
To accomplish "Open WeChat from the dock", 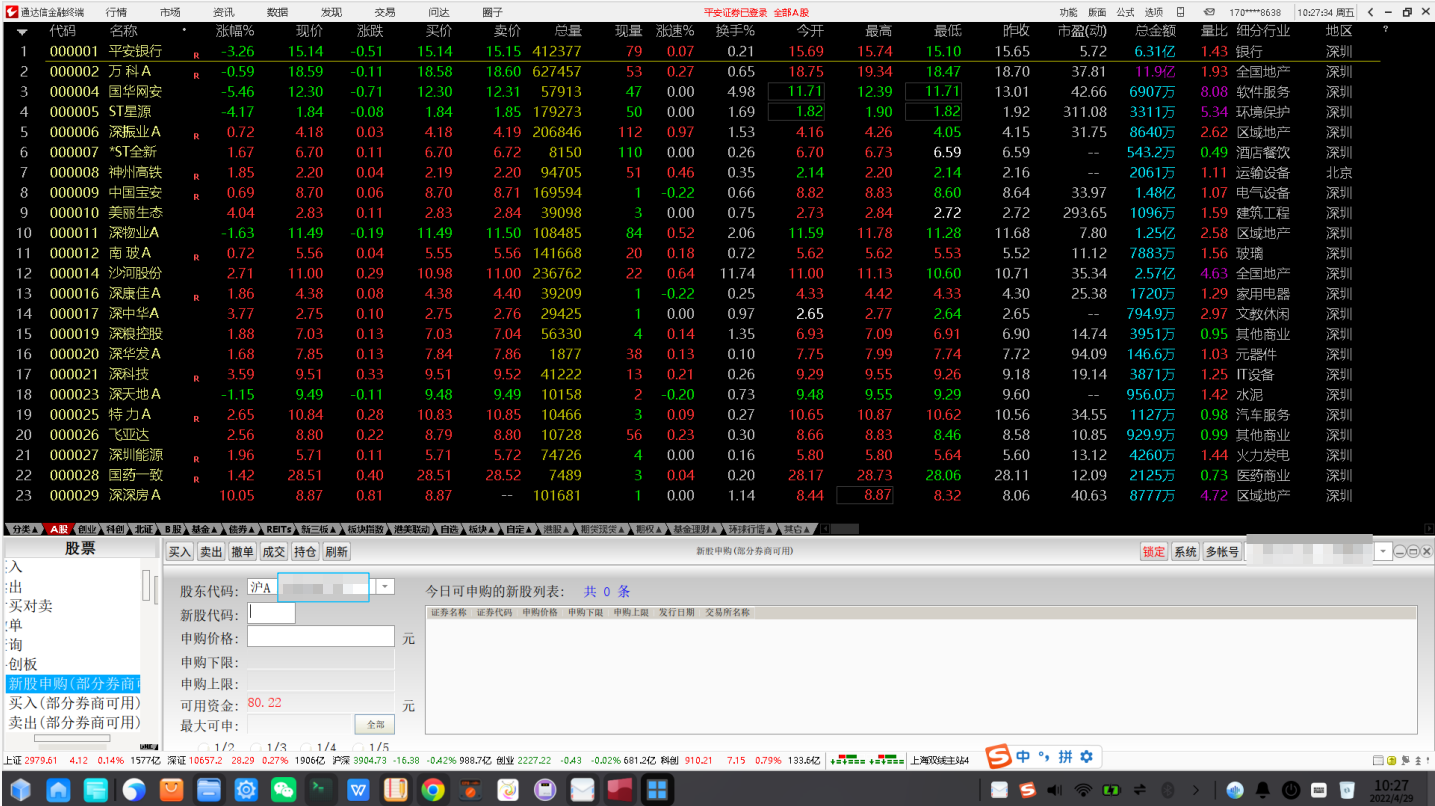I will (x=284, y=790).
